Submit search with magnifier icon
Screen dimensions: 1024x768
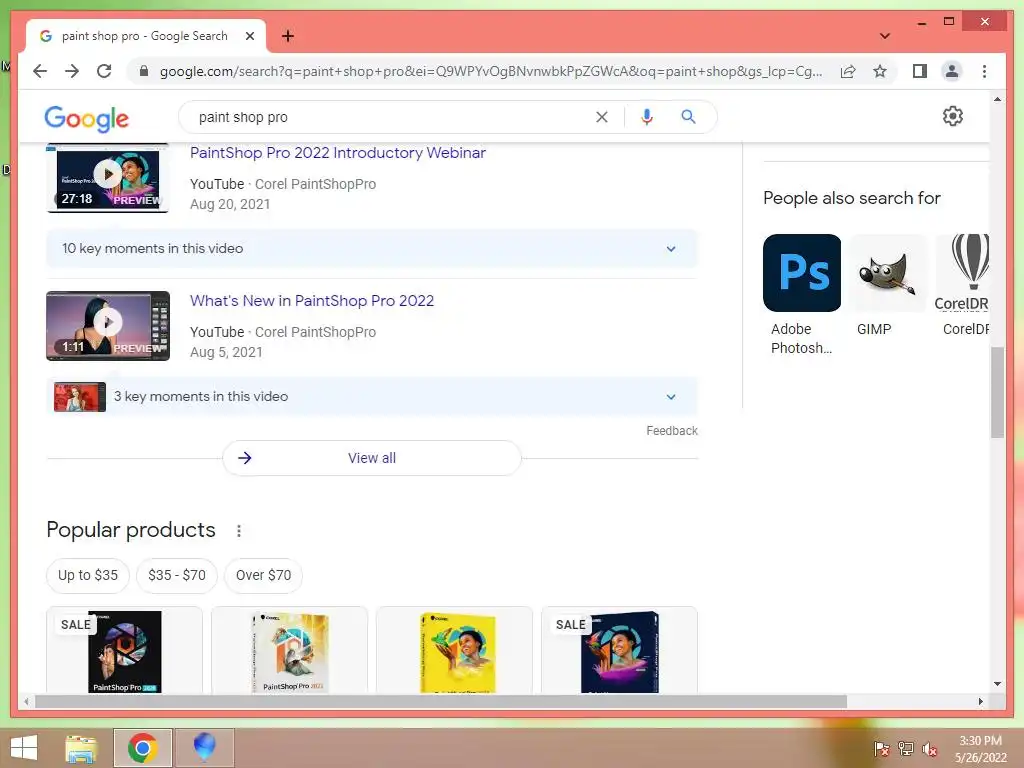coord(688,117)
